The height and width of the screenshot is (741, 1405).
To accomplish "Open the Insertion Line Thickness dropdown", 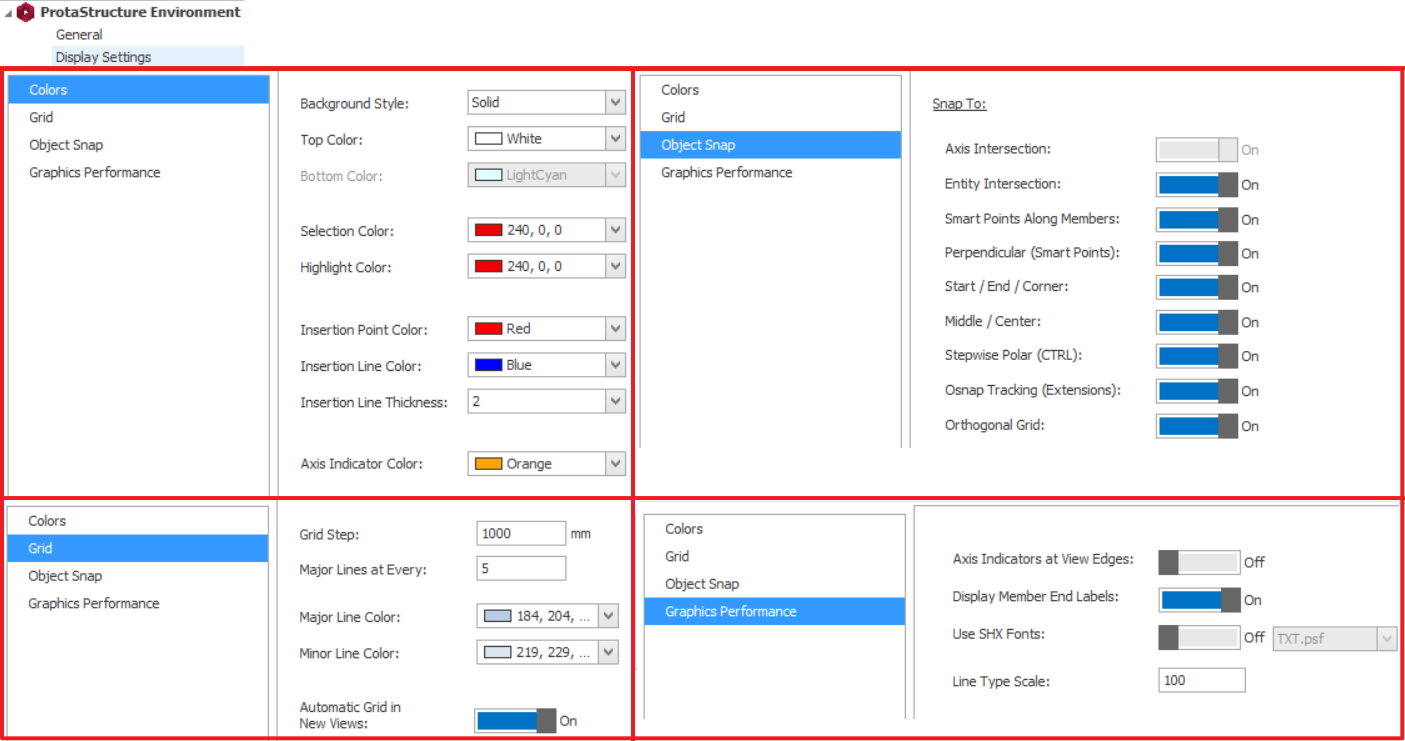I will (615, 402).
